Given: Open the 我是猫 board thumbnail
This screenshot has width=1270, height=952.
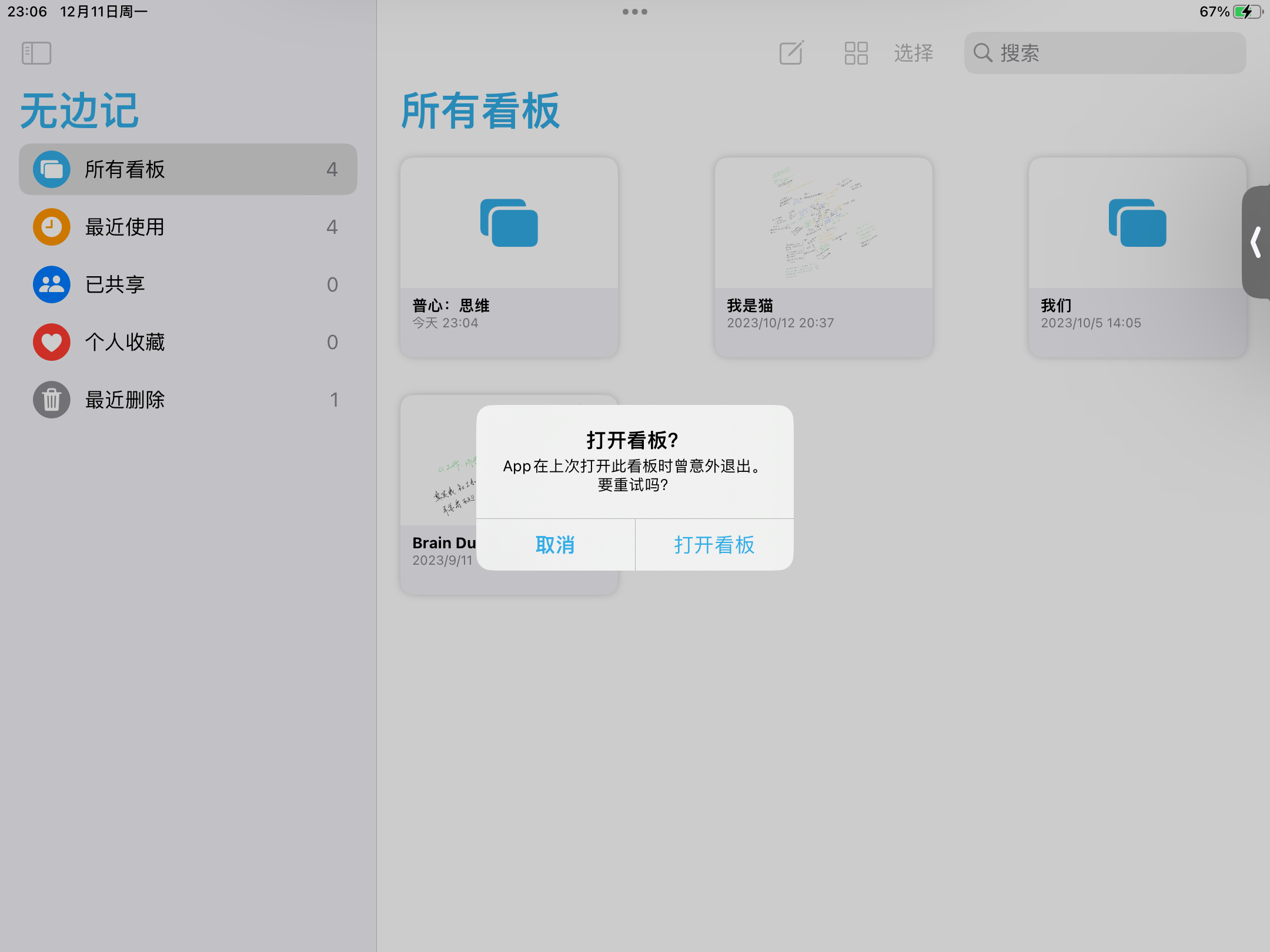Looking at the screenshot, I should pyautogui.click(x=823, y=223).
